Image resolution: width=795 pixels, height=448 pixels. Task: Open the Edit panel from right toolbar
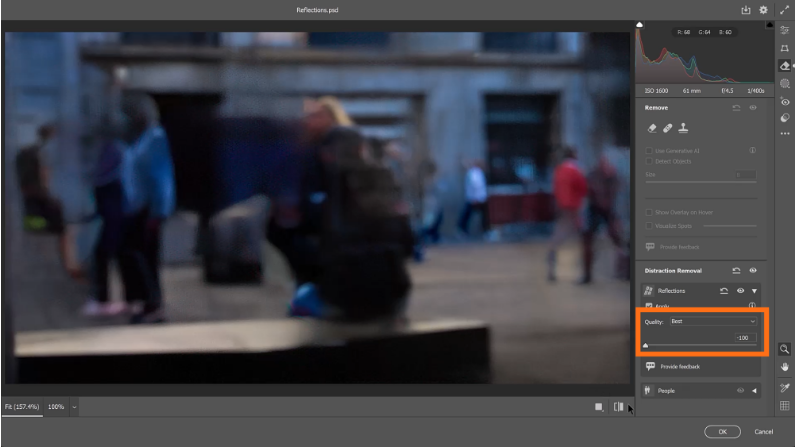coord(785,31)
